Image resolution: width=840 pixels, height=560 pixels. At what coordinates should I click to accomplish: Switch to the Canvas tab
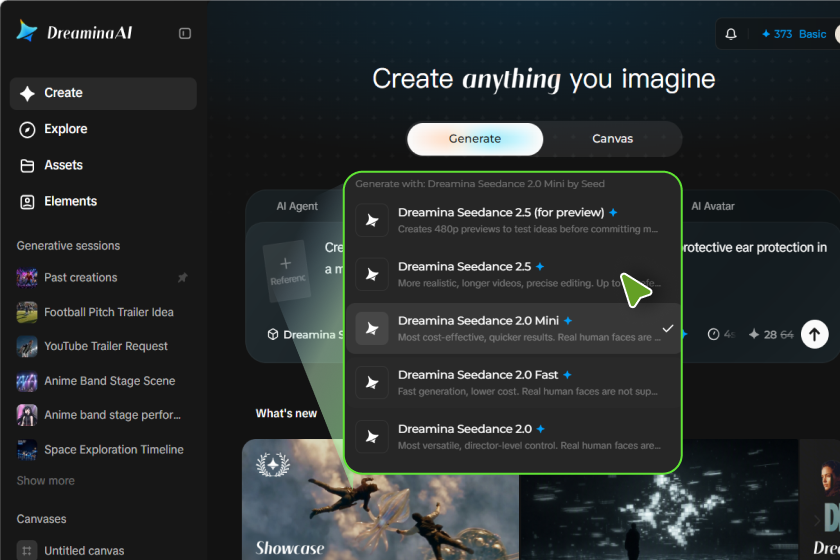[612, 139]
